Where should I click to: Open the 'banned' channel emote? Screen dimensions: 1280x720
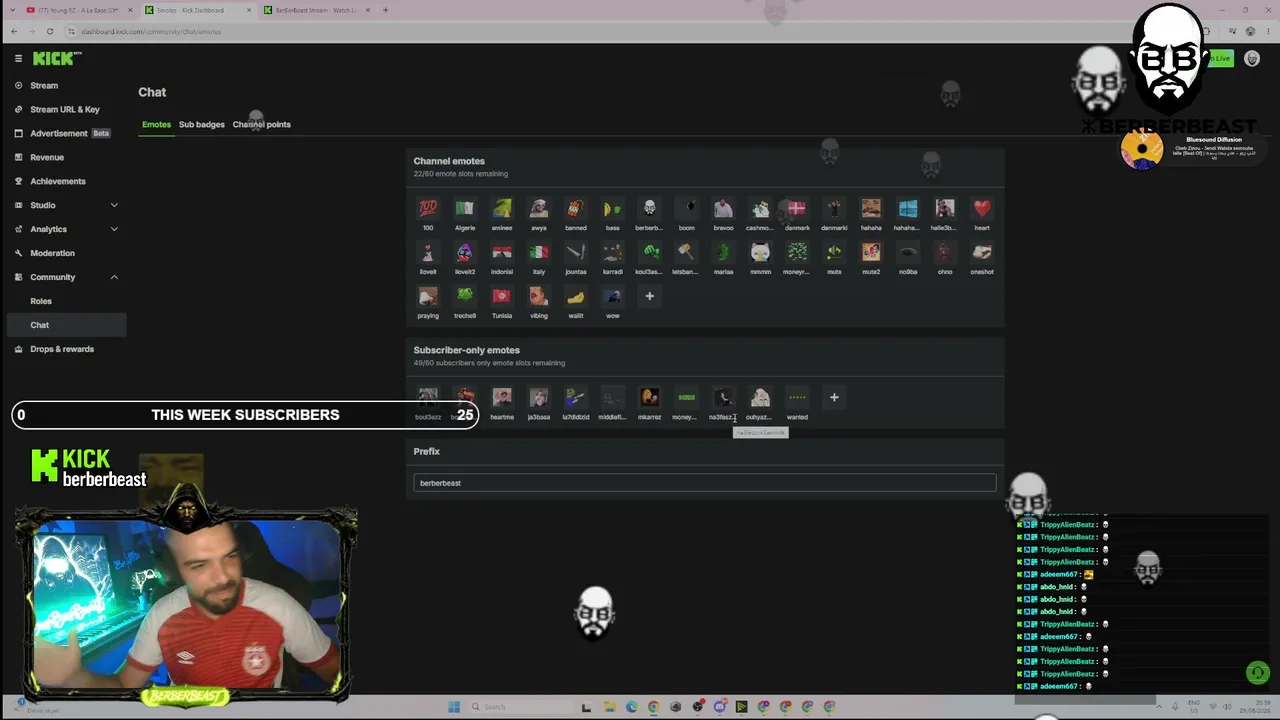tap(576, 209)
